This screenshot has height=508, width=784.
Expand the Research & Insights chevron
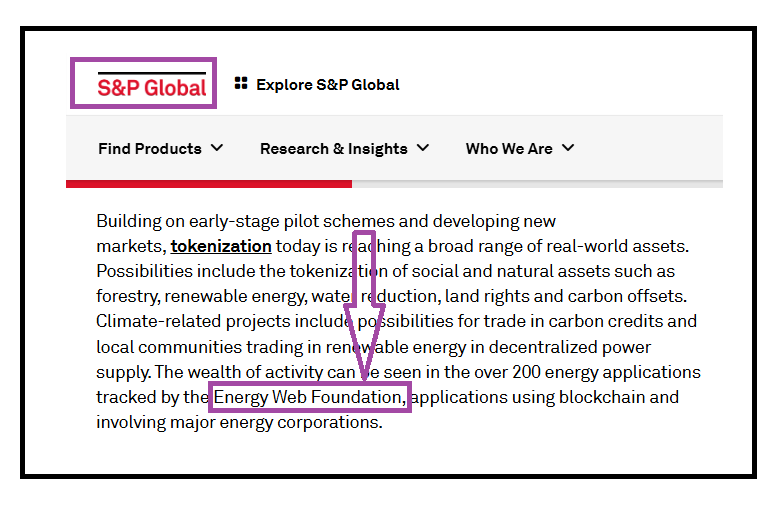423,148
